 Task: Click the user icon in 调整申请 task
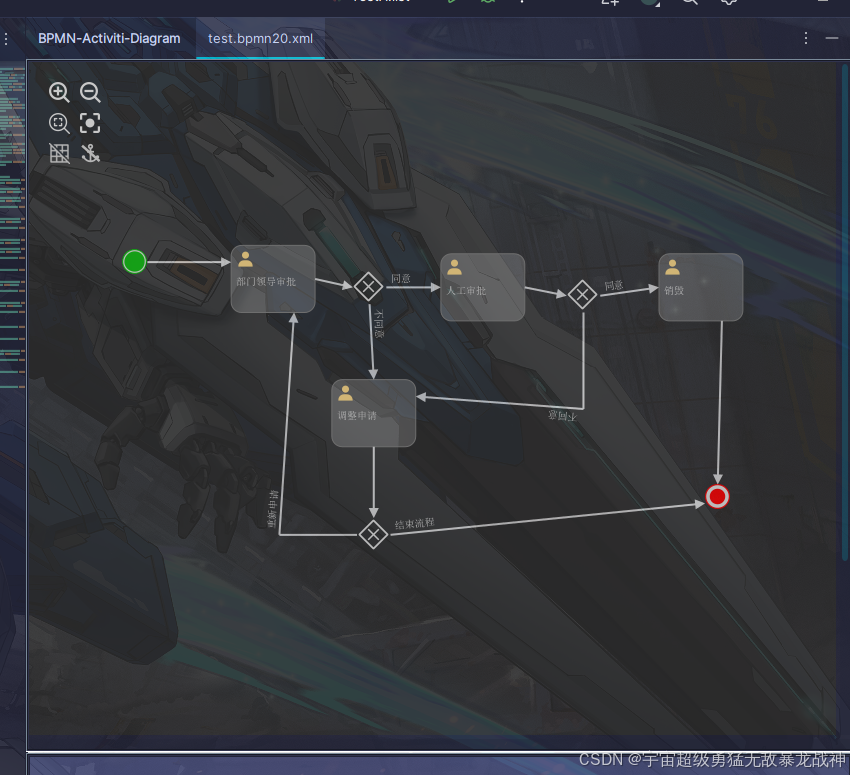[x=345, y=393]
